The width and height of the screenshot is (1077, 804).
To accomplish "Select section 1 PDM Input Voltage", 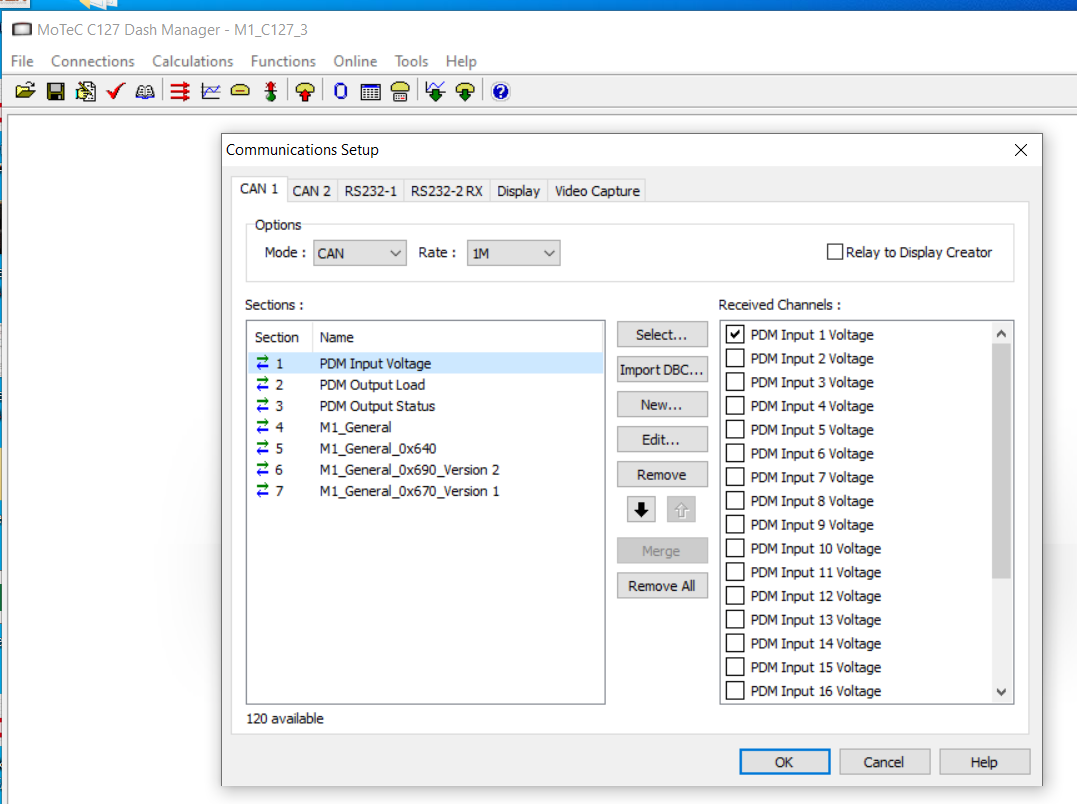I will pyautogui.click(x=425, y=363).
